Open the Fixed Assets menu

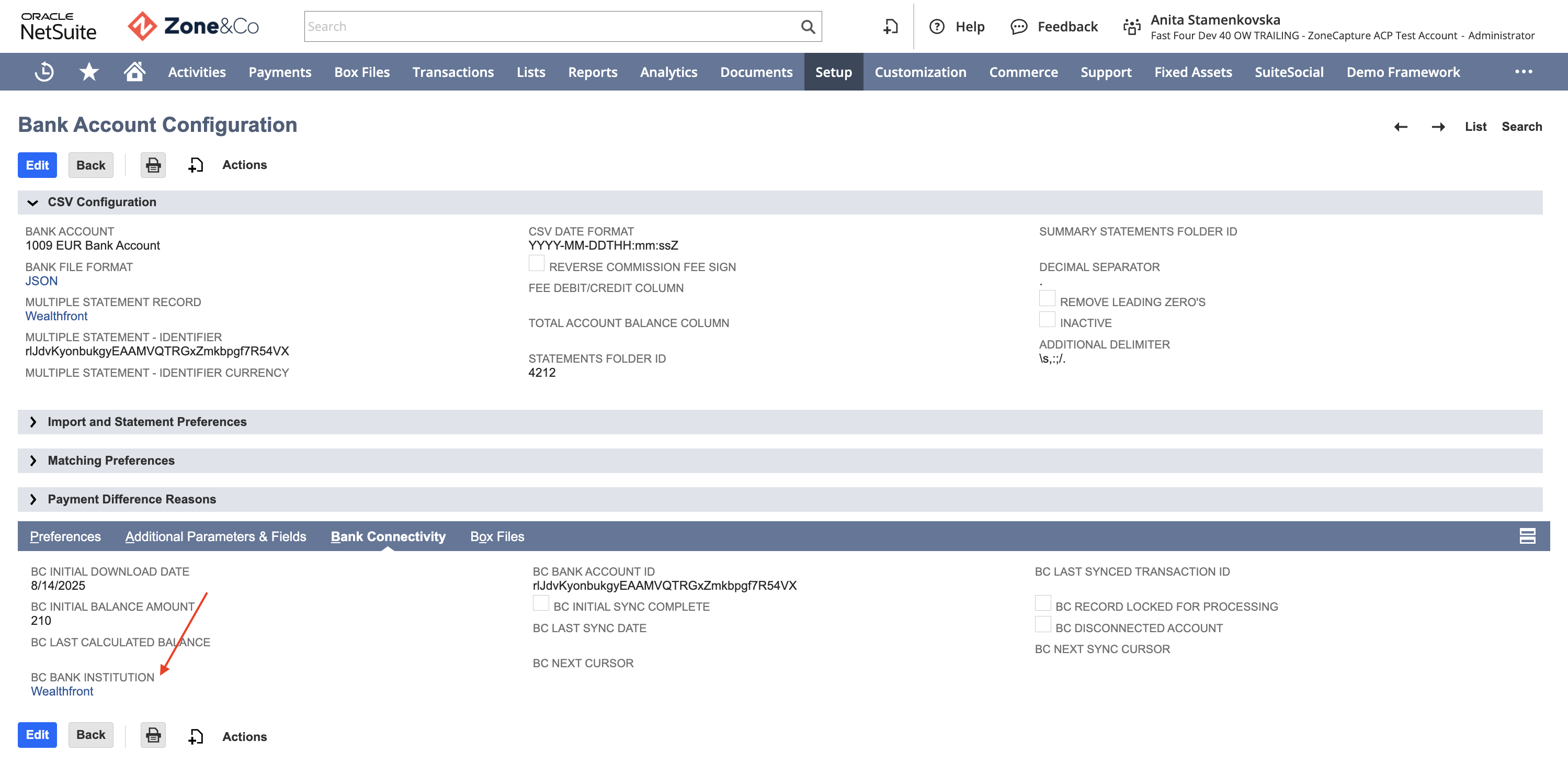point(1193,72)
